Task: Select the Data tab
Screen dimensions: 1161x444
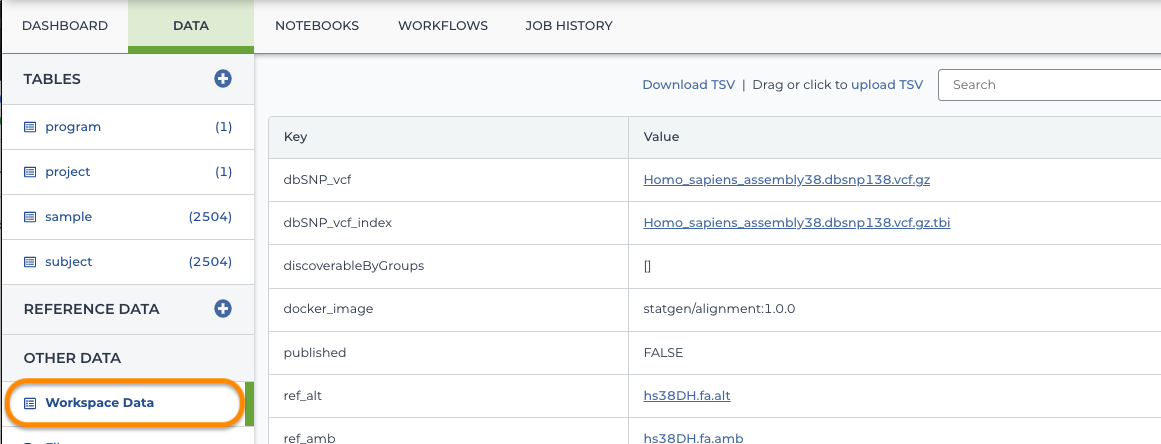Action: 191,26
